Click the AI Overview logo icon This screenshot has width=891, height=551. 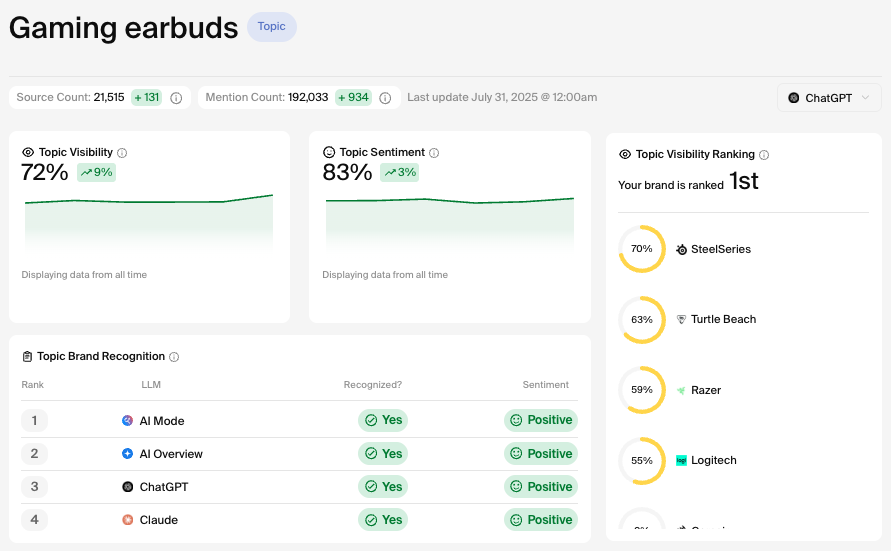127,453
